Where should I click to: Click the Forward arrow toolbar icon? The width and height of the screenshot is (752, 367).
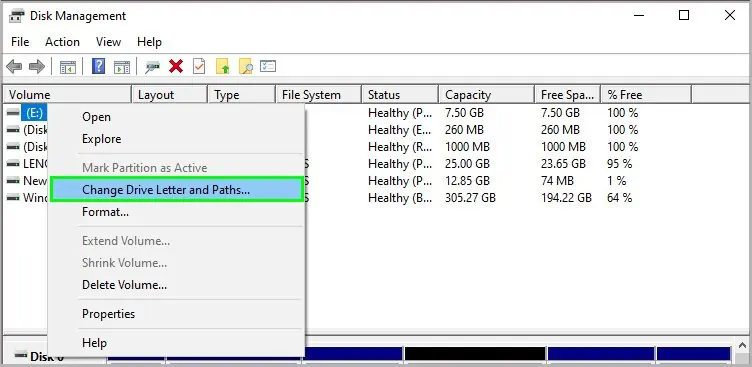tap(37, 66)
